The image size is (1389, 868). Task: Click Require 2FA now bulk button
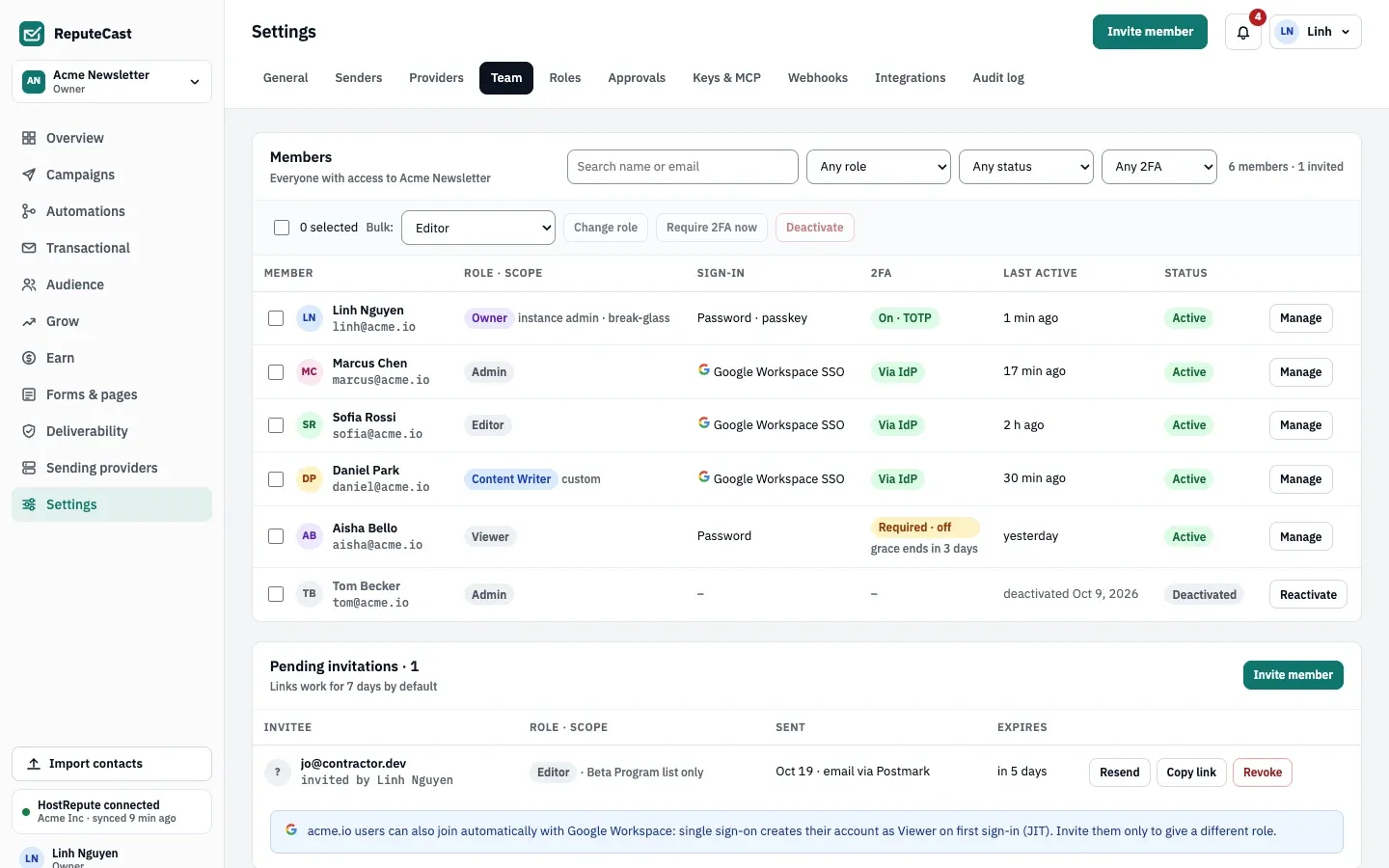[x=712, y=228]
